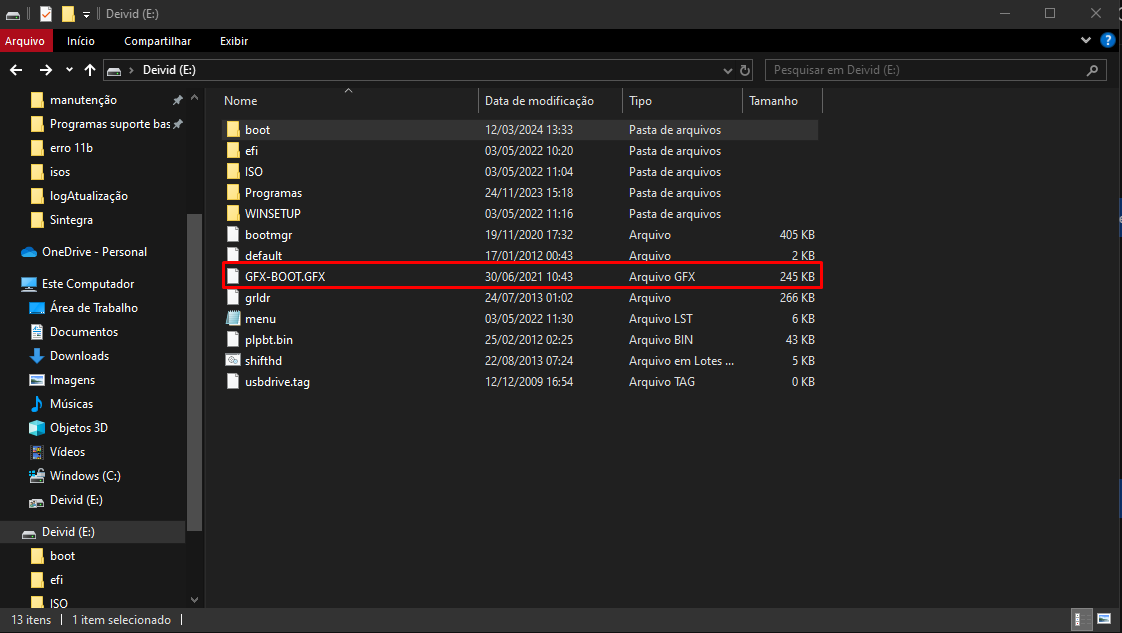Click the usbdrive.tag file icon
This screenshot has width=1122, height=633.
click(x=233, y=382)
